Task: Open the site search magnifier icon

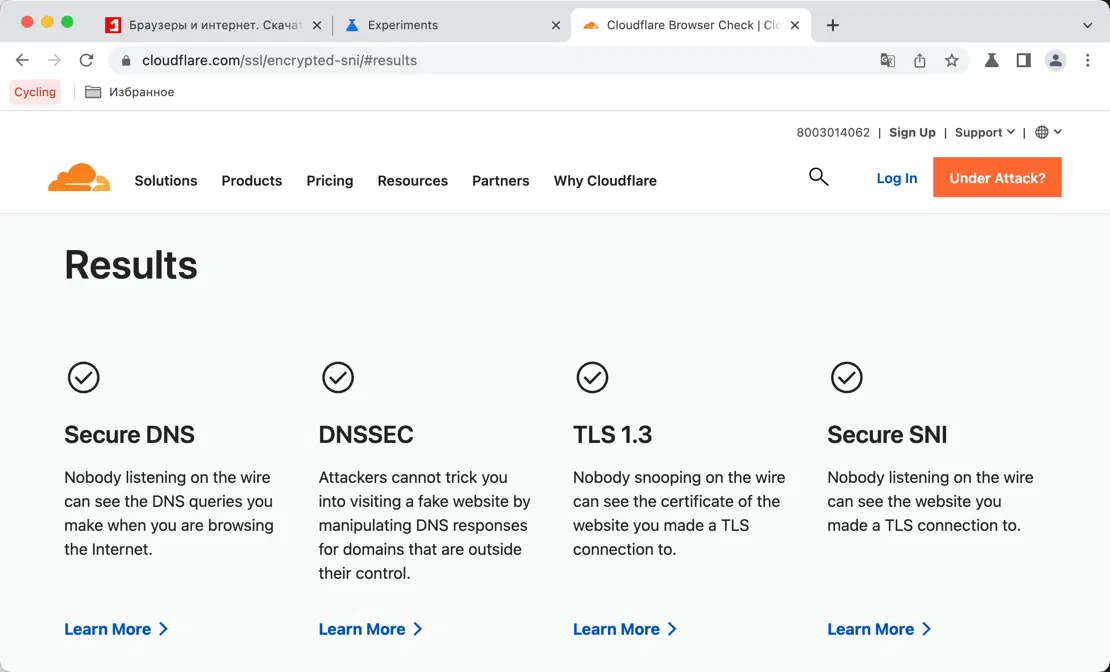Action: (x=818, y=177)
